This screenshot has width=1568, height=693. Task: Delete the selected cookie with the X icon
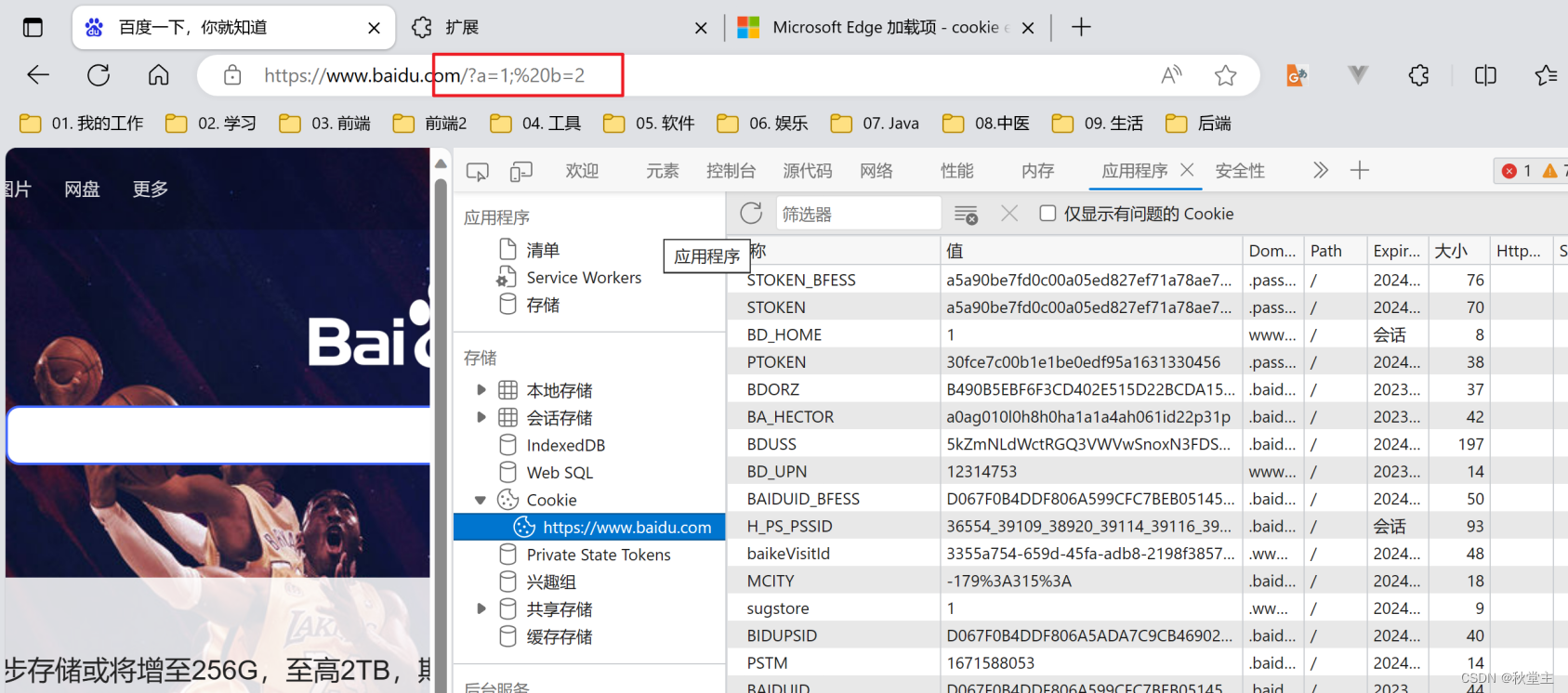[1009, 214]
